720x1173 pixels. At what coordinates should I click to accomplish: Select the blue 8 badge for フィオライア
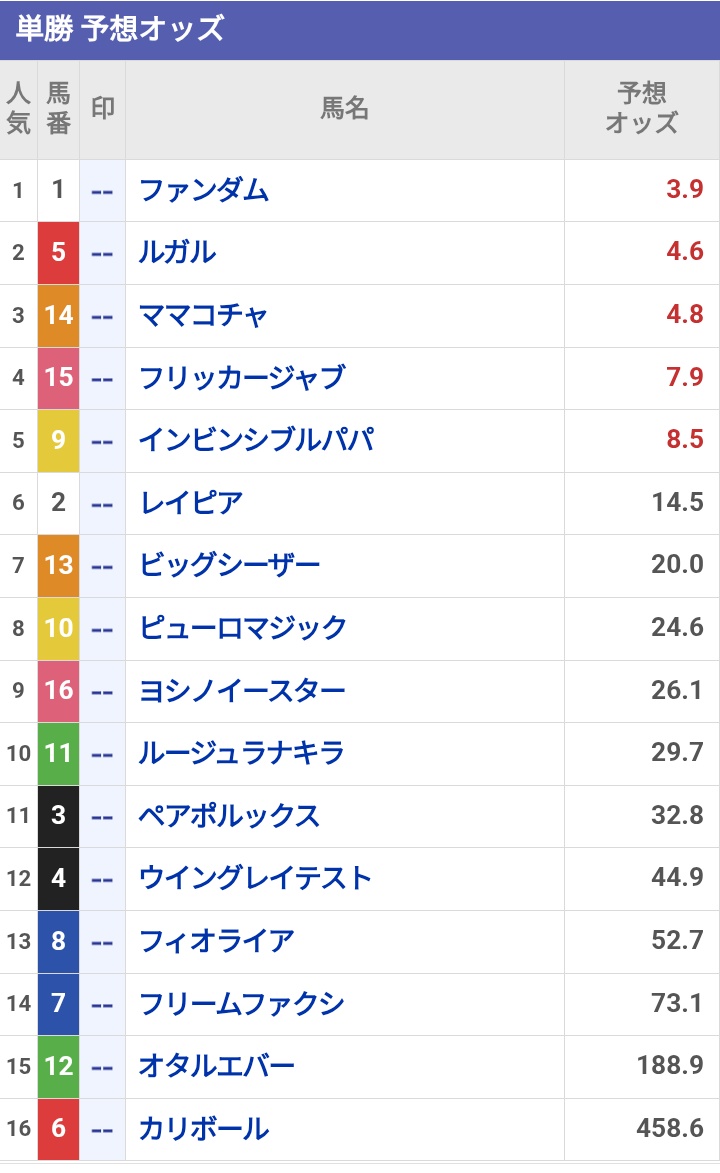coord(59,941)
